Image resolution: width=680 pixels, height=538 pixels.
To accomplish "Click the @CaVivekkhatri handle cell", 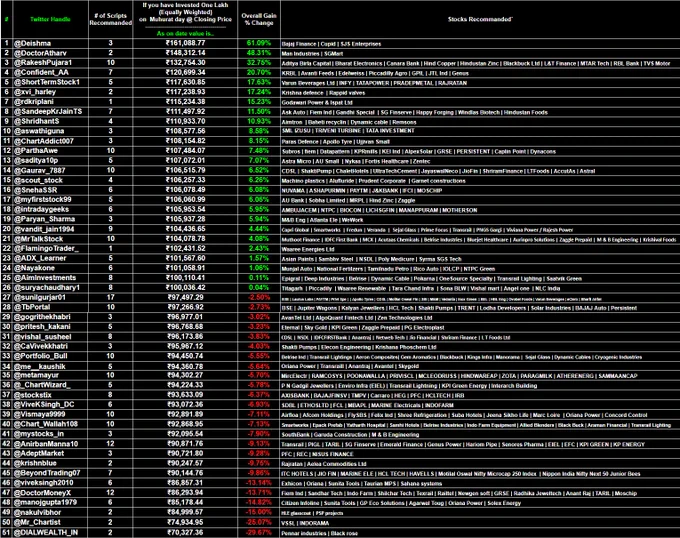I will click(50, 346).
